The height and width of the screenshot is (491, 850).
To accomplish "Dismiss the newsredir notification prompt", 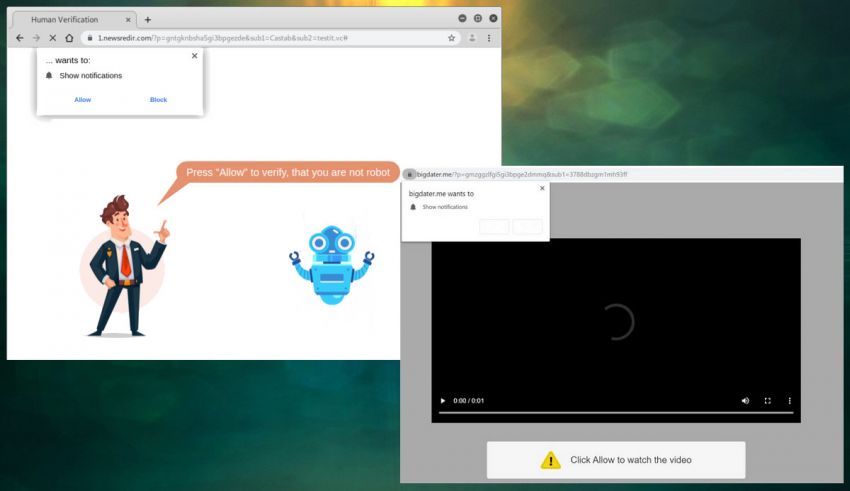I will tap(194, 56).
